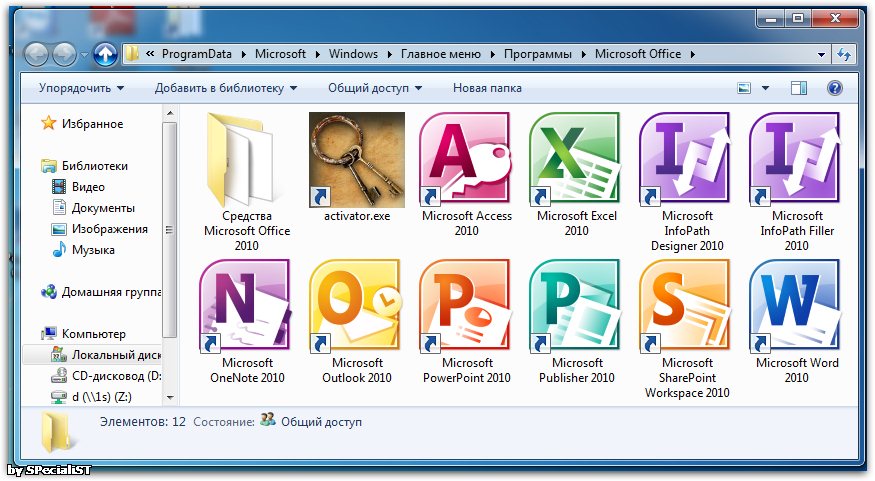The image size is (875, 481).
Task: Expand the arrow after Программы in path
Action: click(584, 55)
